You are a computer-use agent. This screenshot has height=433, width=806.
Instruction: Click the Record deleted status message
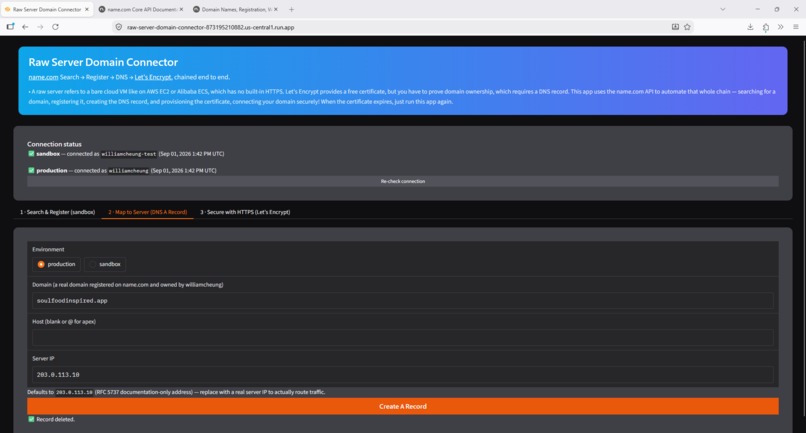pyautogui.click(x=56, y=420)
